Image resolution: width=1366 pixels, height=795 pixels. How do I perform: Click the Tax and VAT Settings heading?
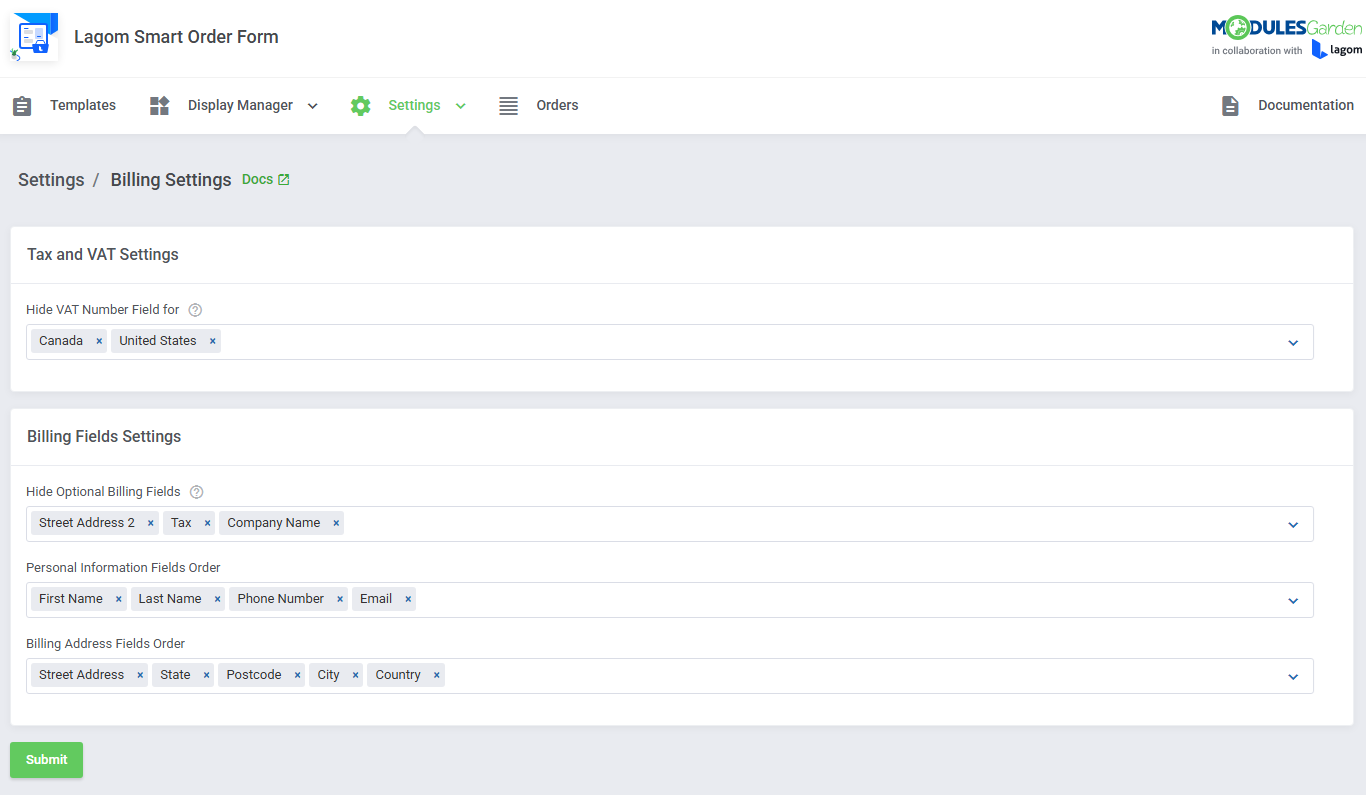tap(103, 255)
